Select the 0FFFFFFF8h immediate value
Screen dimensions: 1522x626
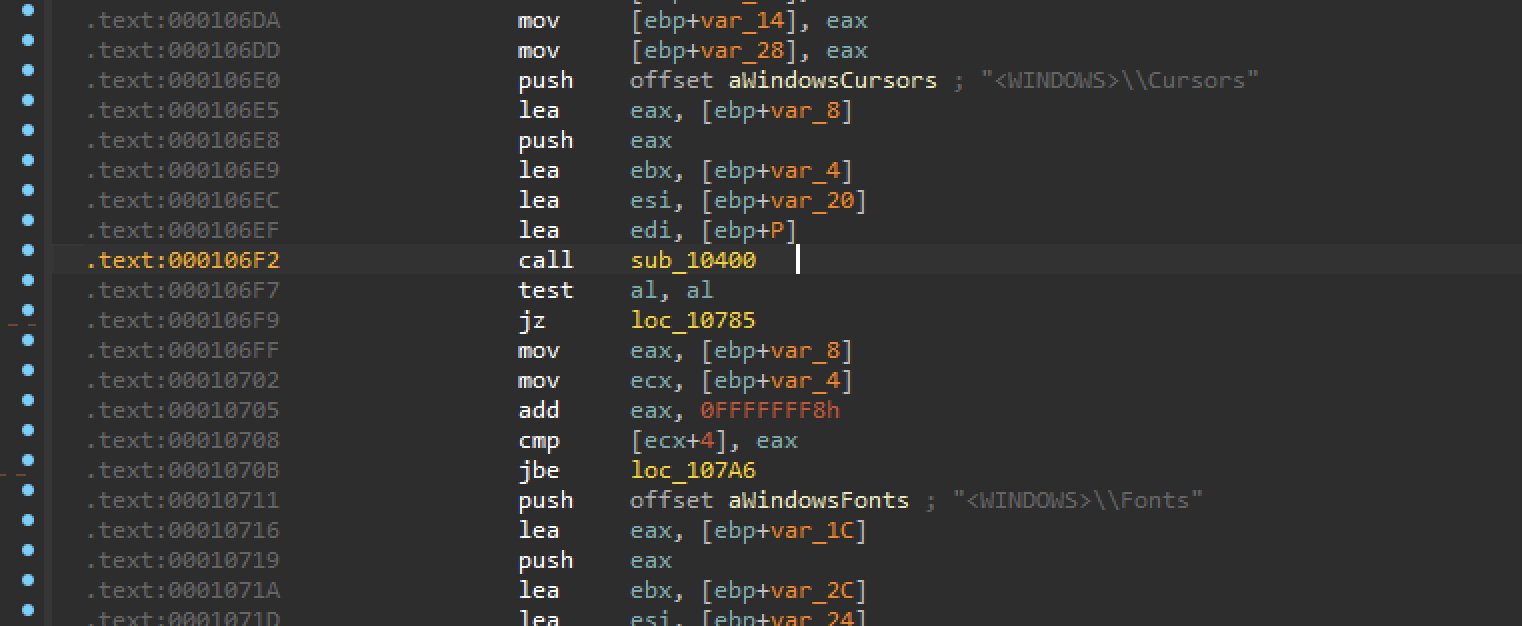(770, 411)
